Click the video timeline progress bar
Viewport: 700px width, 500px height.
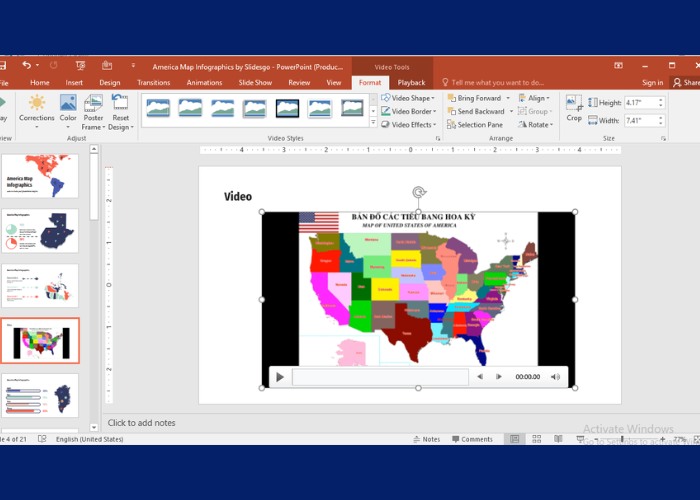click(x=380, y=377)
